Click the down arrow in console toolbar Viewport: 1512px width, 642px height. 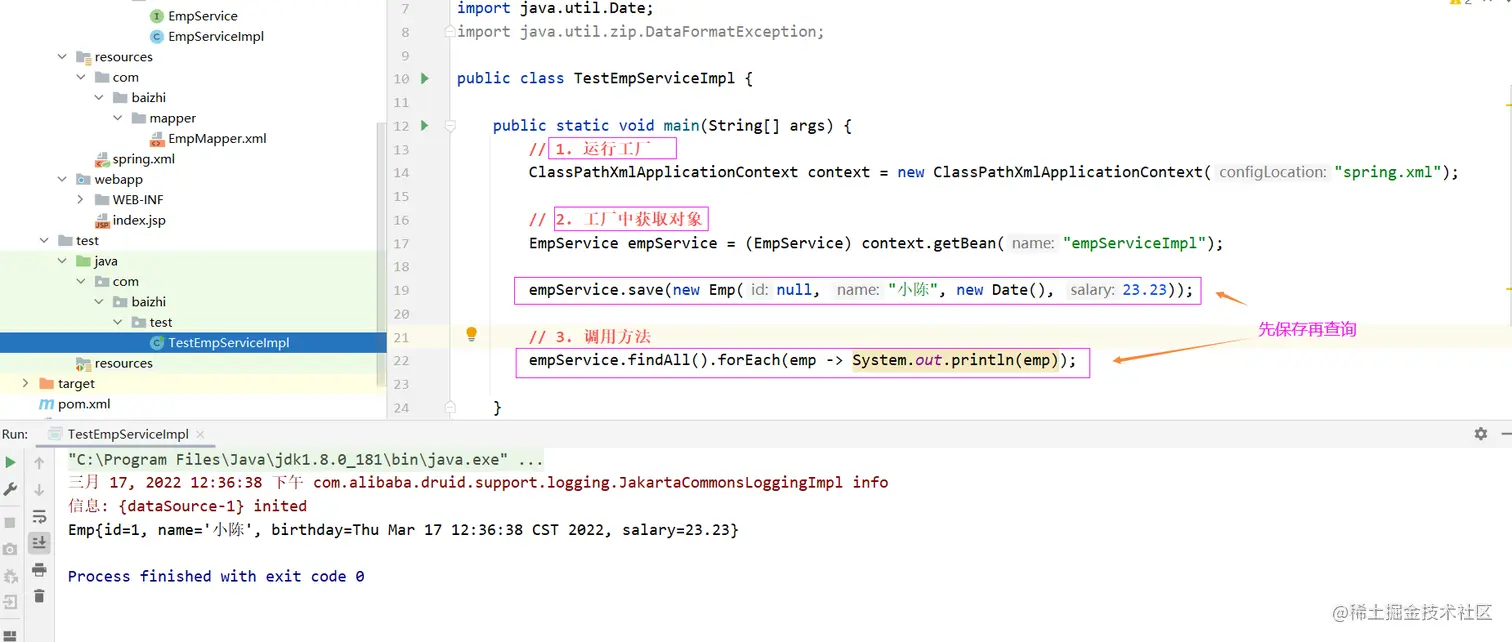tap(39, 489)
